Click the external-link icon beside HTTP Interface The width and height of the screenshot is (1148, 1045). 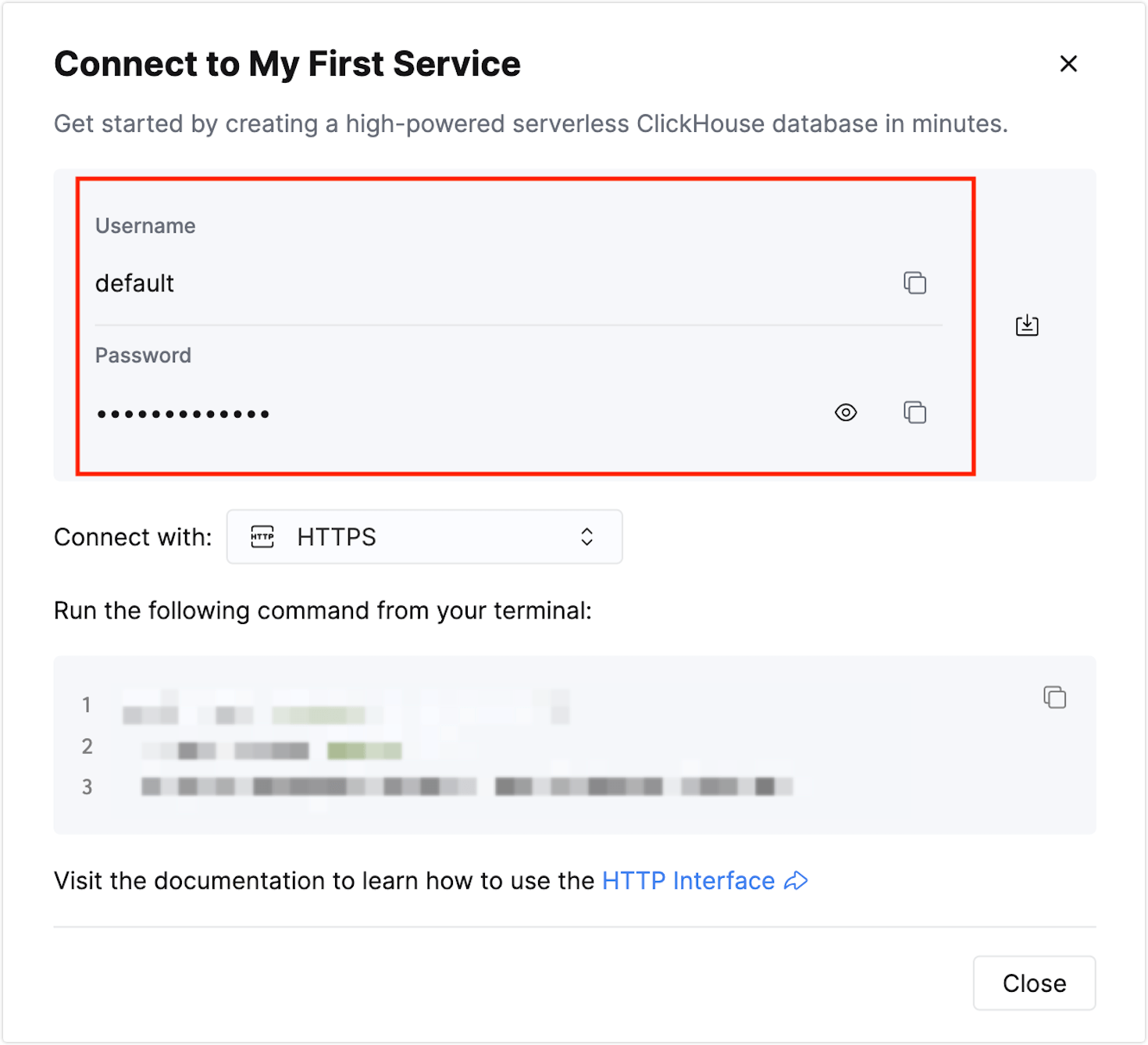click(x=796, y=880)
